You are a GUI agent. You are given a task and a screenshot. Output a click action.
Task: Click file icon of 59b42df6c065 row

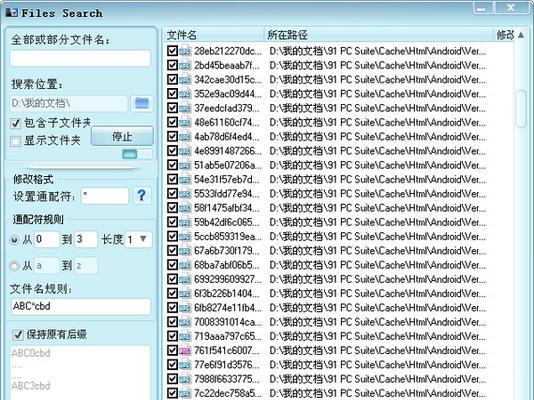tap(185, 222)
